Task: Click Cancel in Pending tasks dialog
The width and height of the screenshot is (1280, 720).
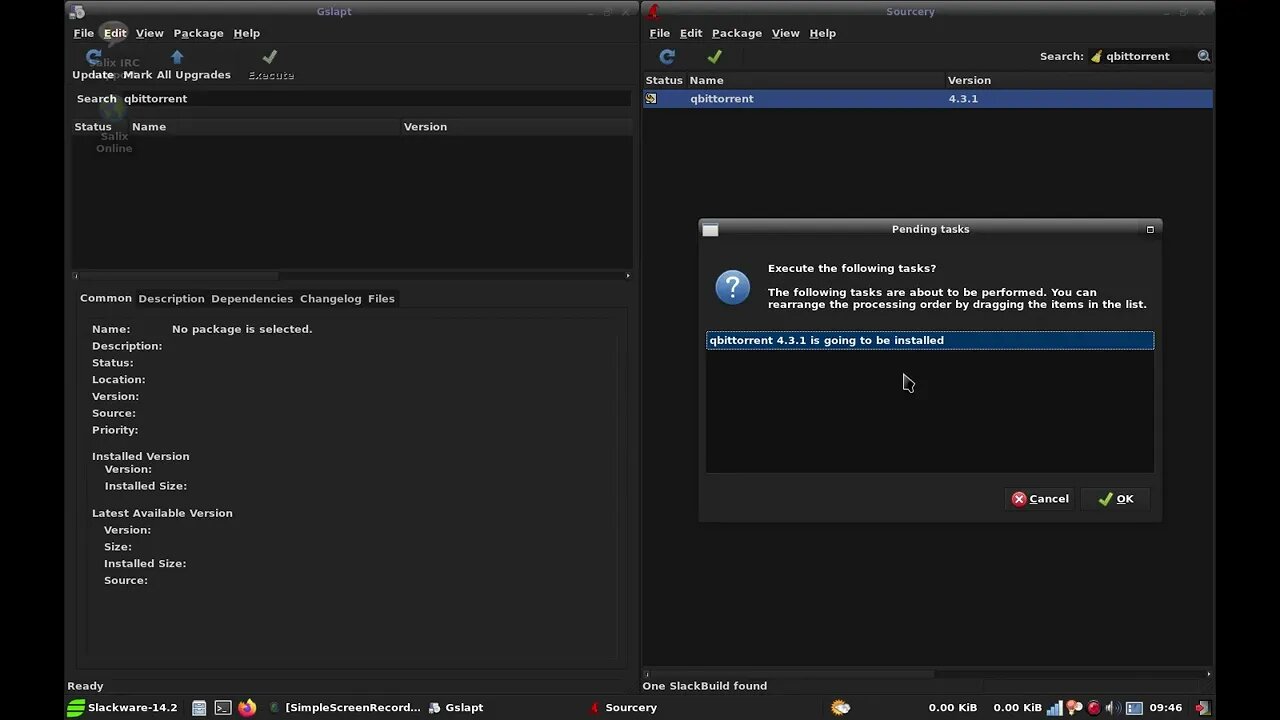Action: pyautogui.click(x=1040, y=499)
